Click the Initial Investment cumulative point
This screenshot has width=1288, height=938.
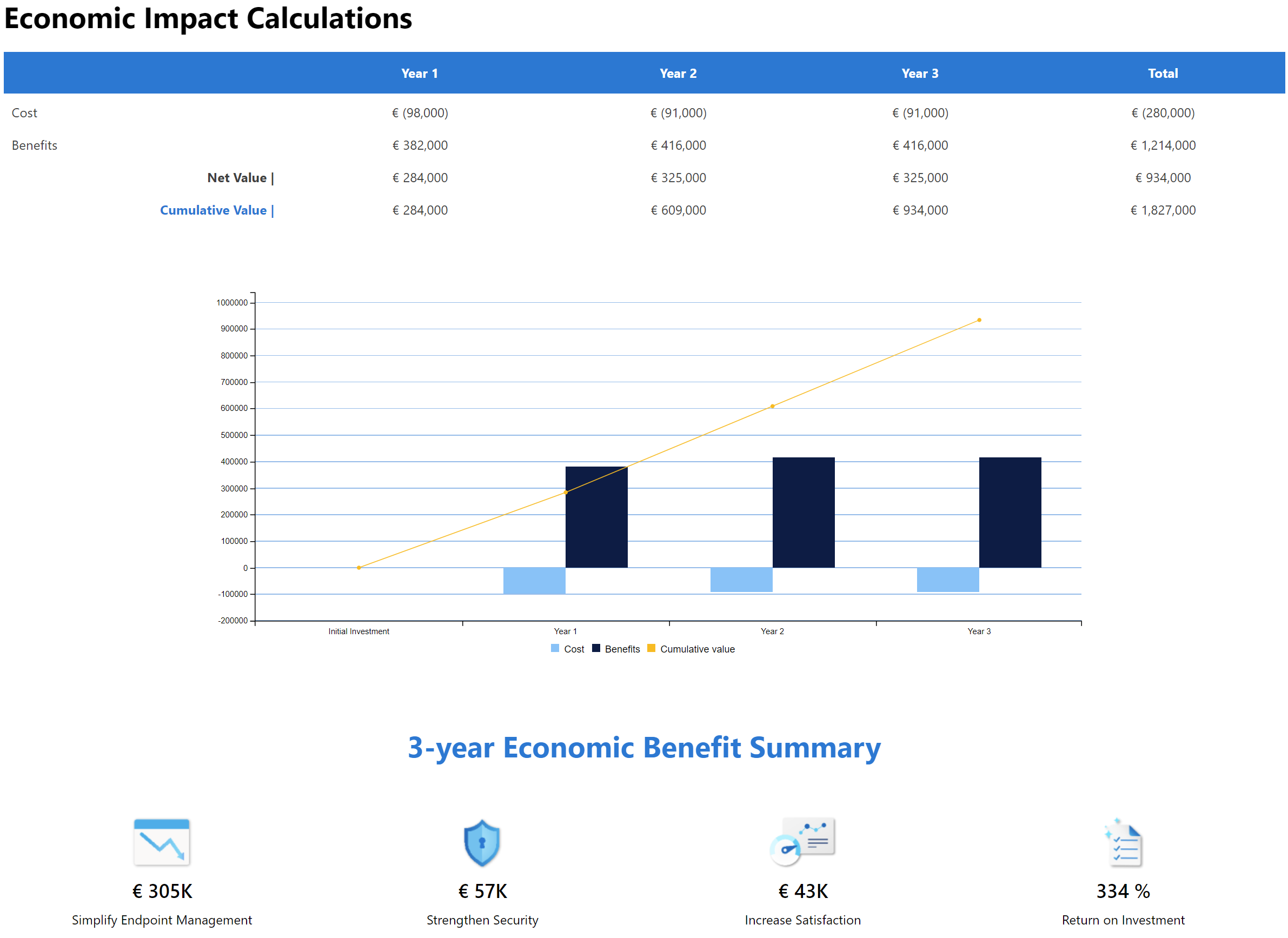coord(359,568)
